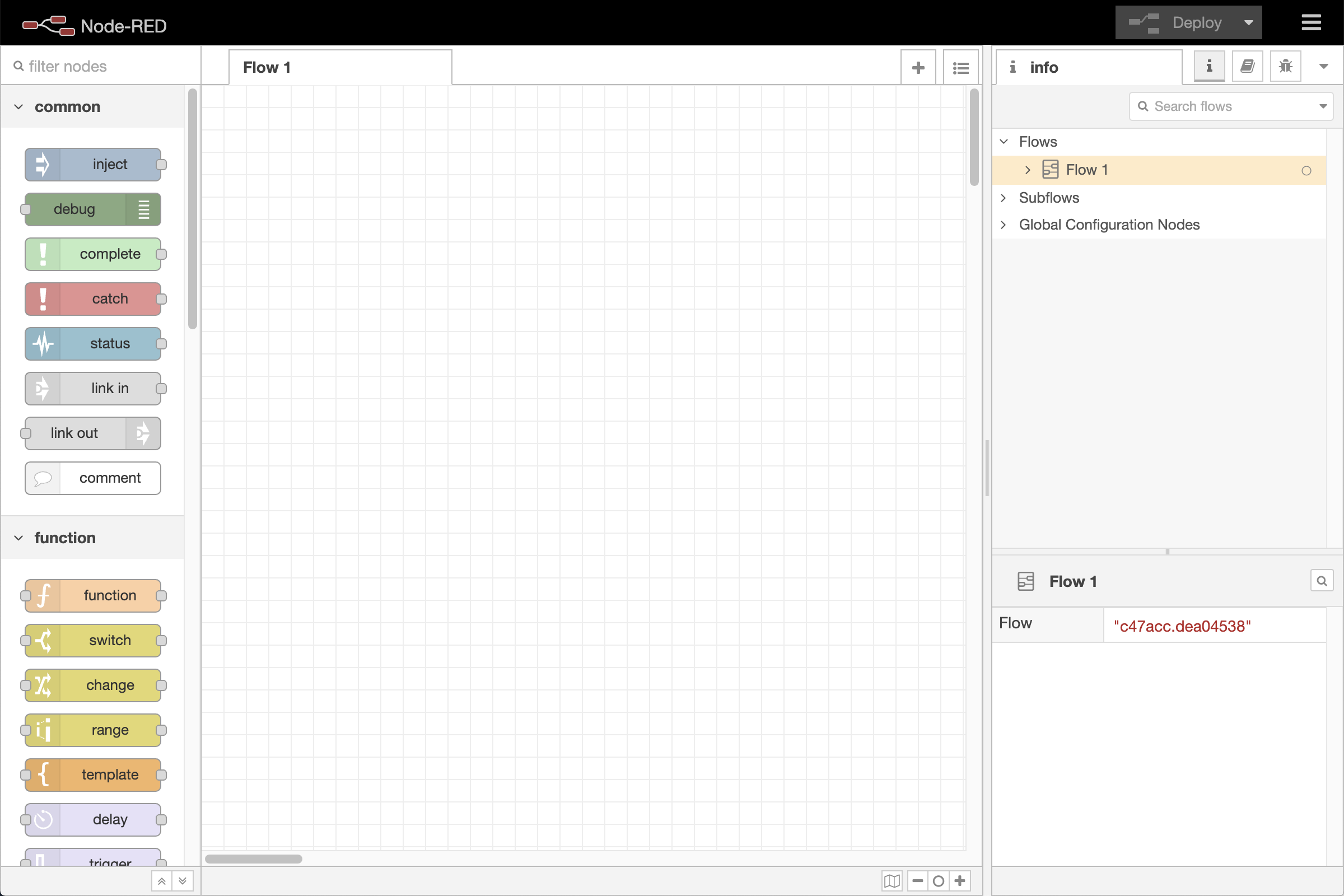Select the catch node from the palette

pos(93,298)
